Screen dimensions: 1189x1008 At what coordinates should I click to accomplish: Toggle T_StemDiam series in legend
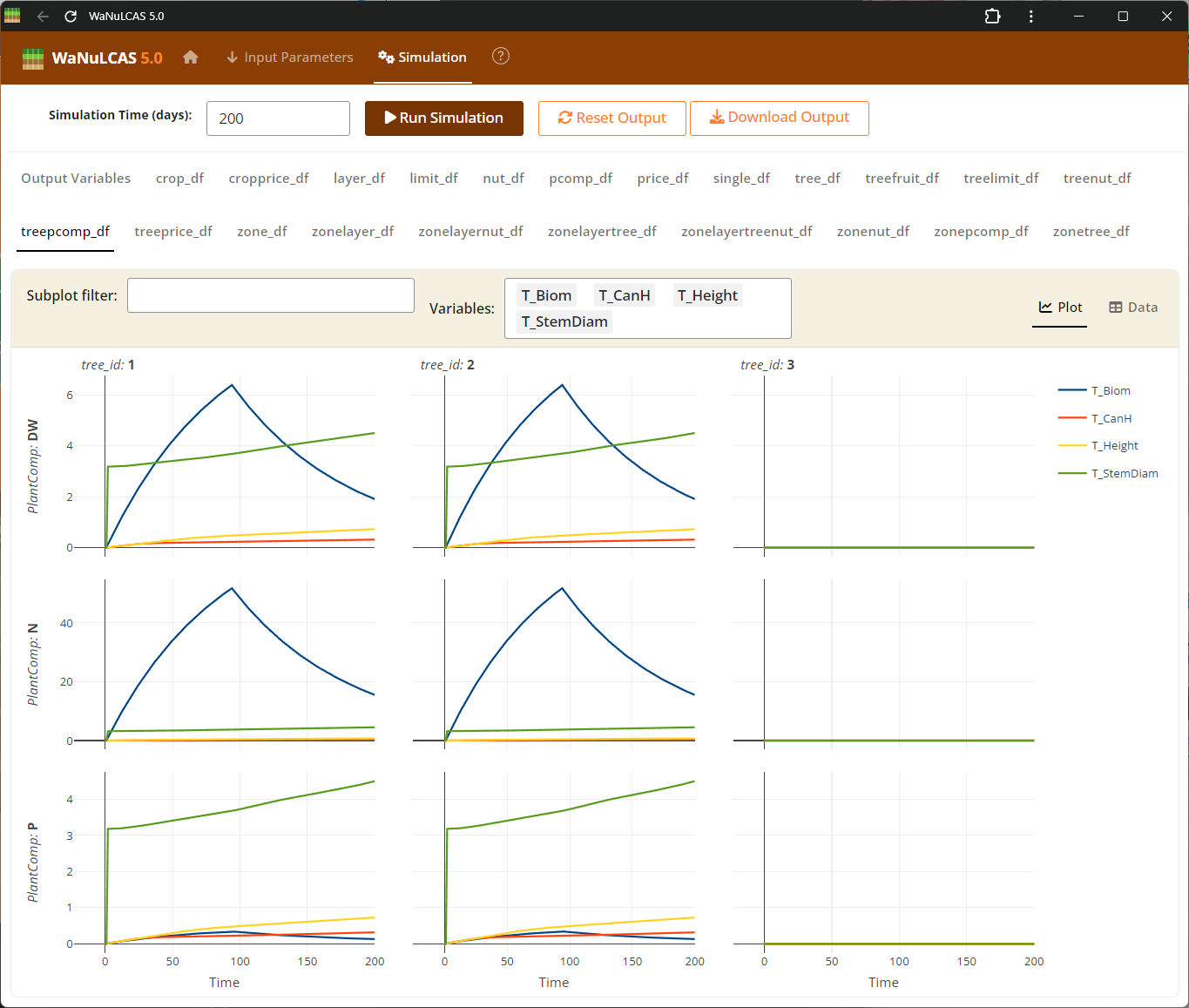(x=1124, y=474)
